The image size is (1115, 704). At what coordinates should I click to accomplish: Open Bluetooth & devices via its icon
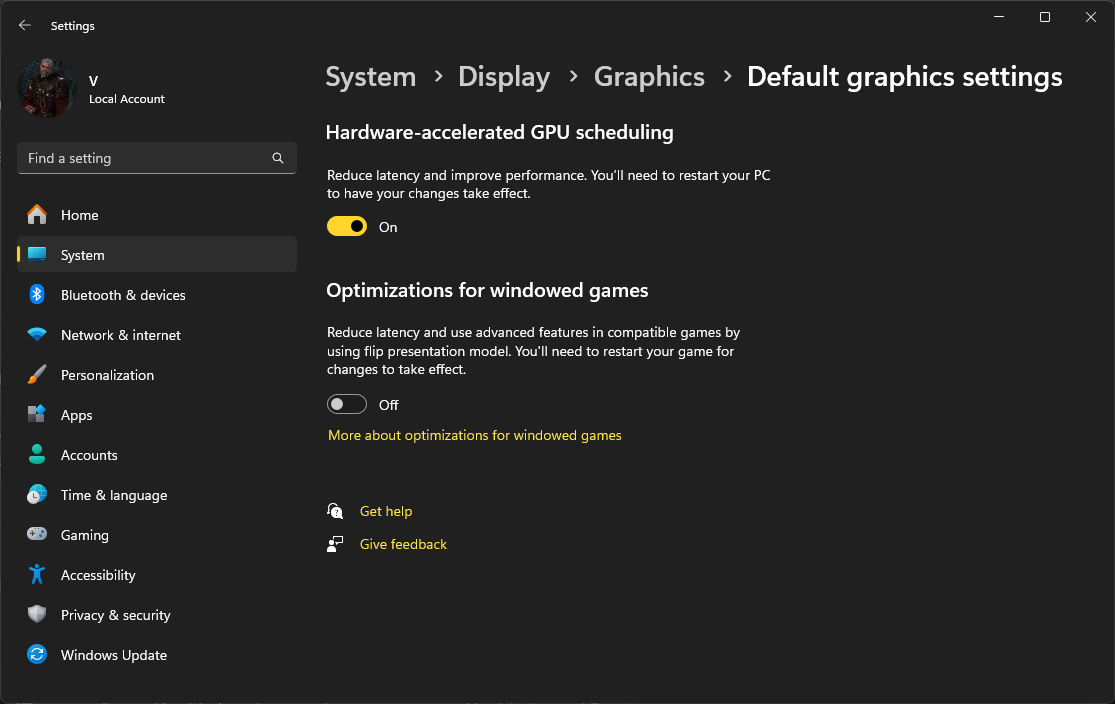[x=37, y=295]
